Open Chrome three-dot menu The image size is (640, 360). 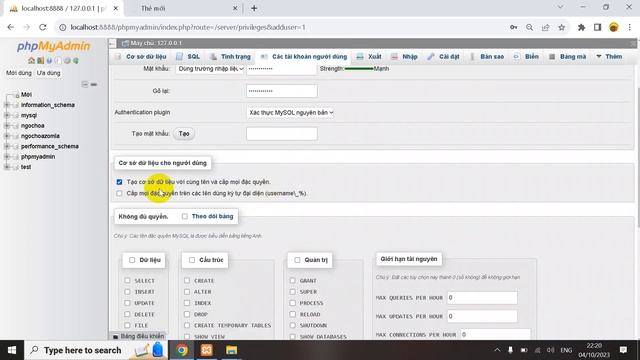(630, 27)
